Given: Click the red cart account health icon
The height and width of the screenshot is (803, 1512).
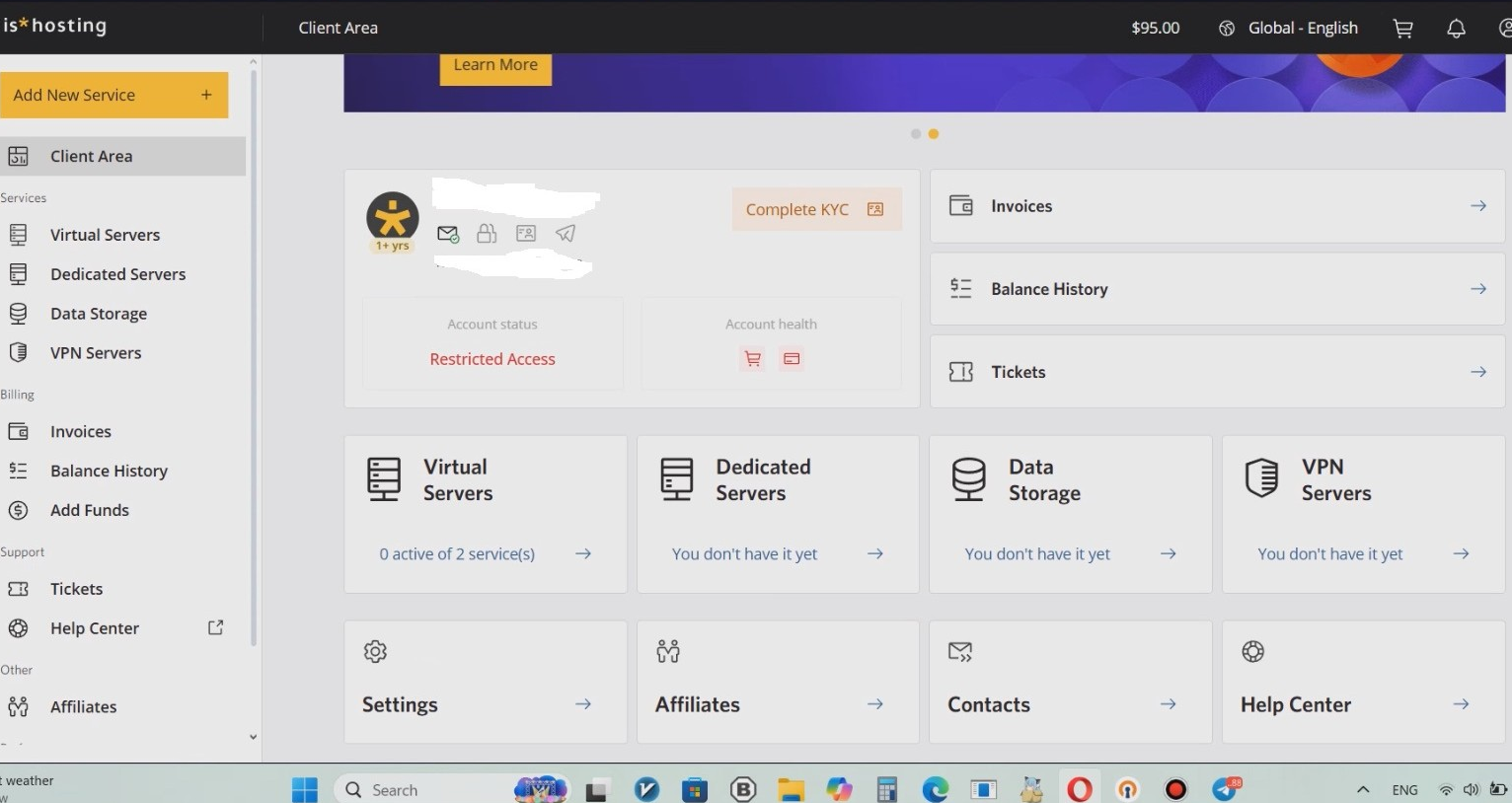Looking at the screenshot, I should (x=752, y=359).
